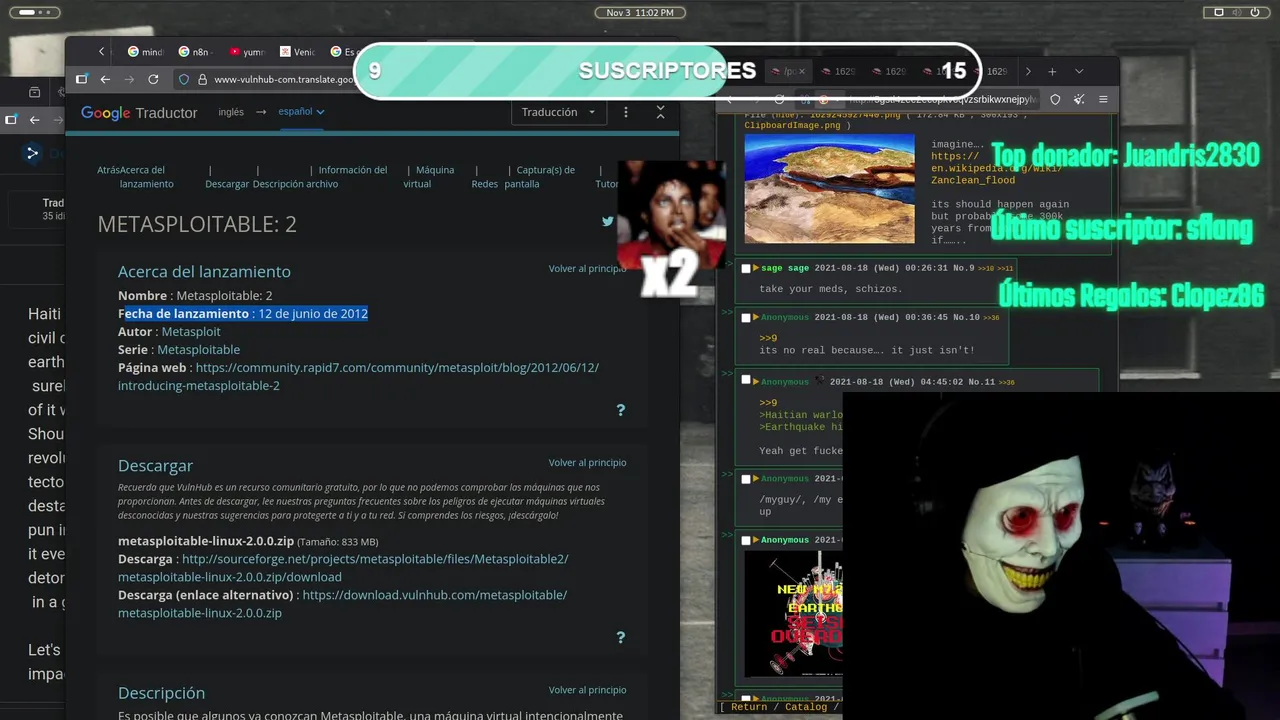Reload the vulnhub page

coord(153,79)
